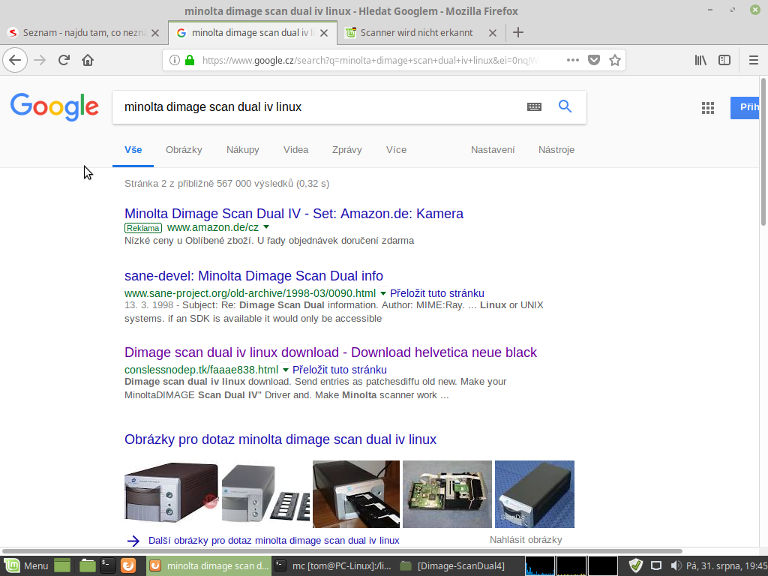Show the Firefox sidebars

[724, 60]
